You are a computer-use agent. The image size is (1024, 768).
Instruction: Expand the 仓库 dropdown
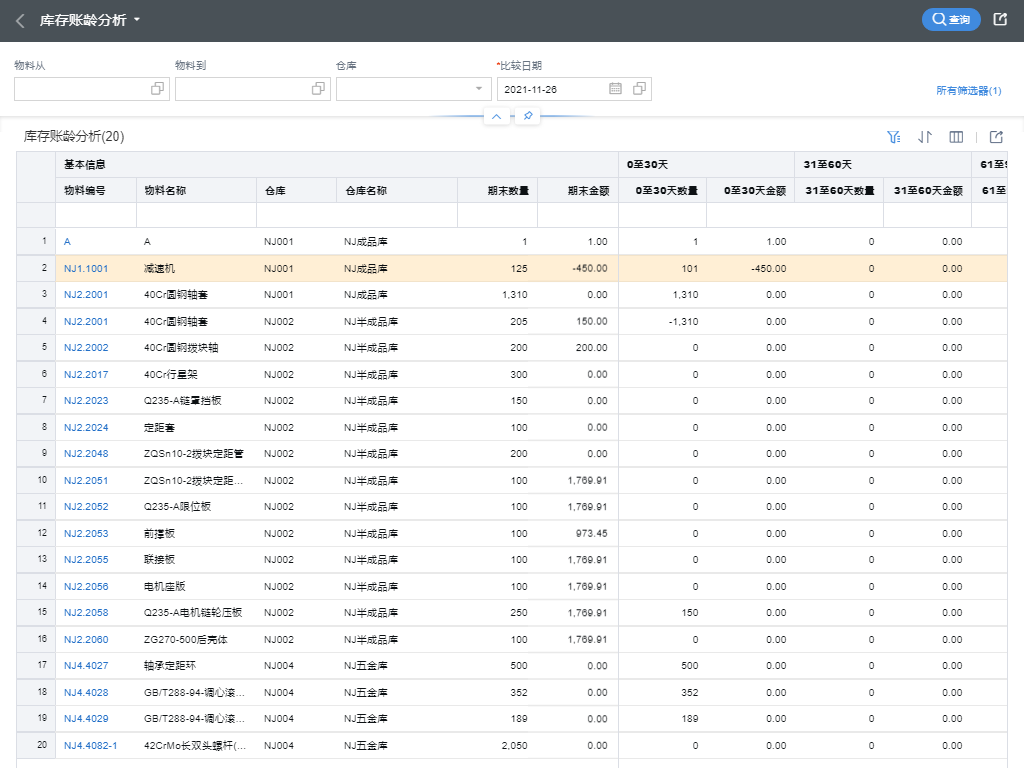479,89
